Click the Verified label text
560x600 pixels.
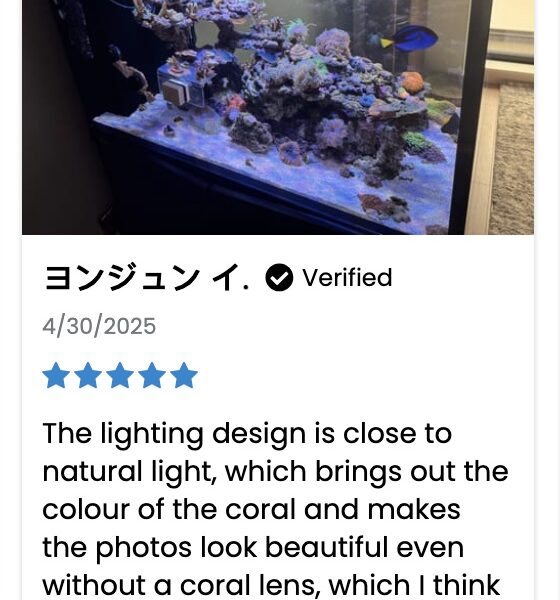coord(347,278)
